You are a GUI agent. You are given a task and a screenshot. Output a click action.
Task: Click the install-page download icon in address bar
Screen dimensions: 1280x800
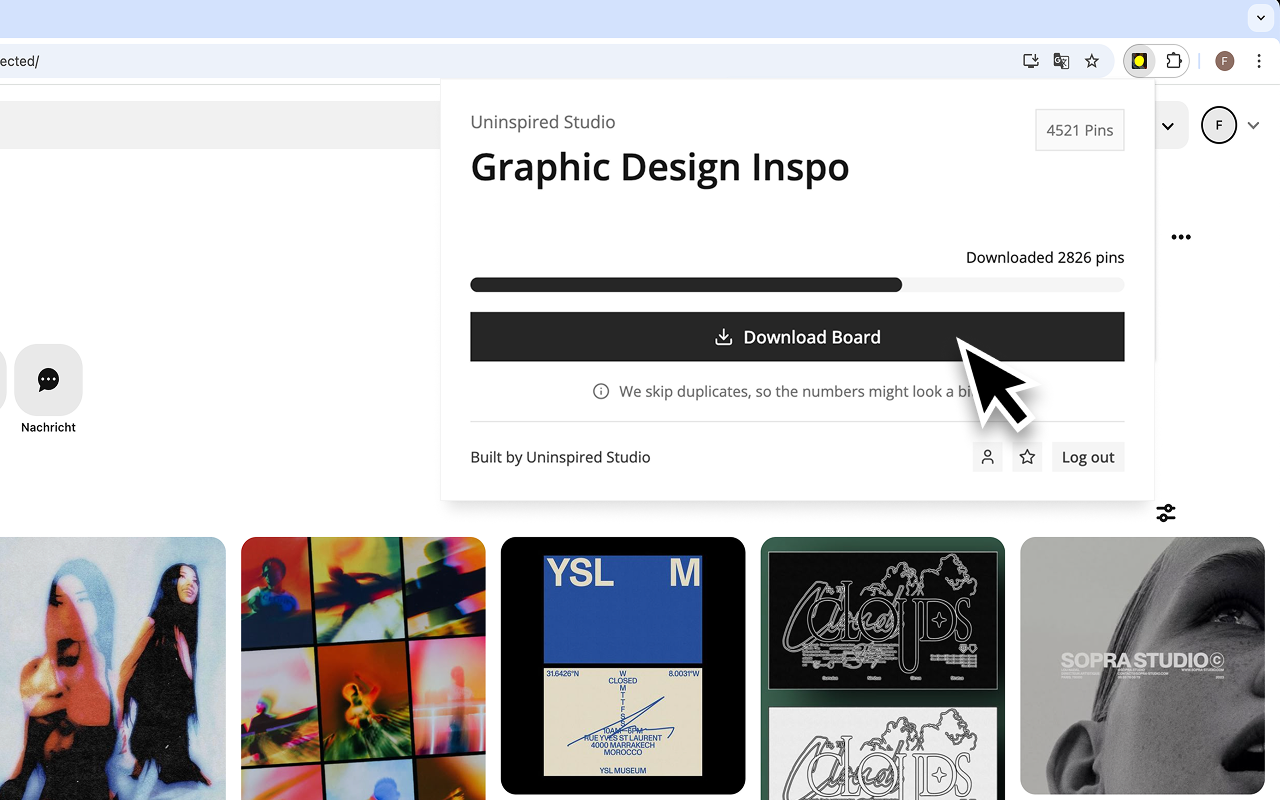click(1030, 61)
